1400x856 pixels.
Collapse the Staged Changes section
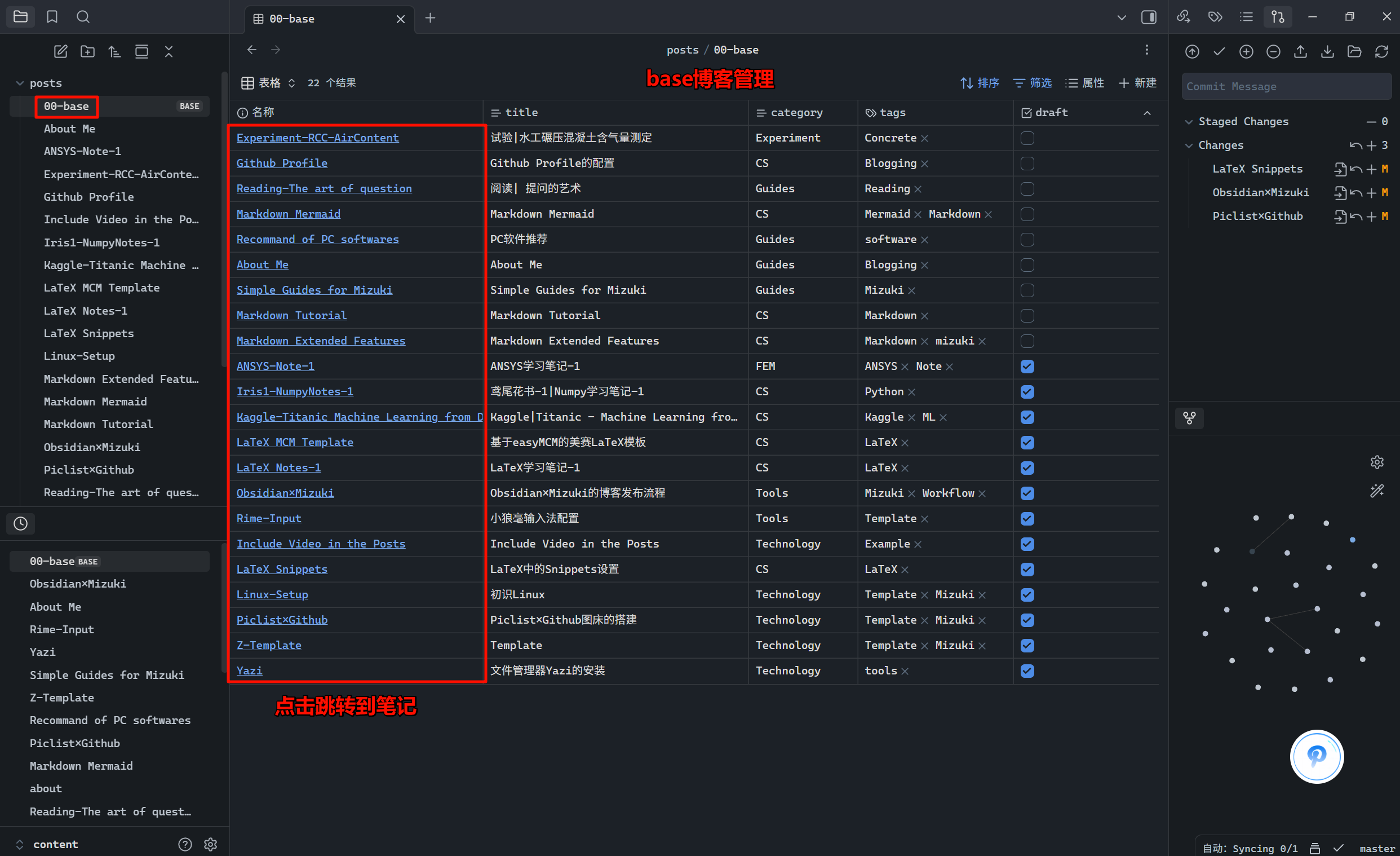[1188, 122]
